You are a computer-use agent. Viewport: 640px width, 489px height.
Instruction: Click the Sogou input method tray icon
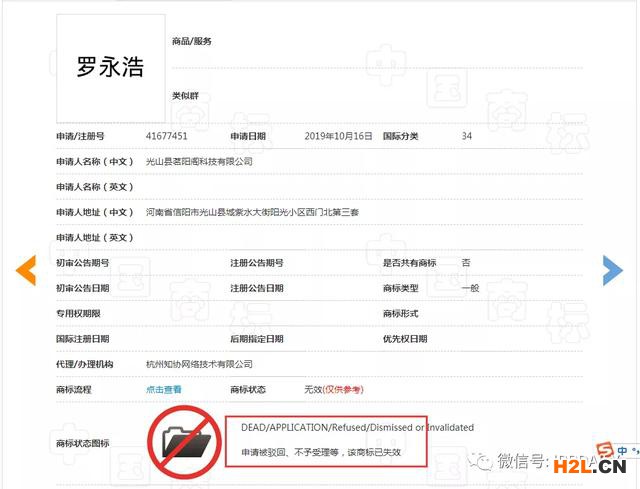click(x=605, y=450)
